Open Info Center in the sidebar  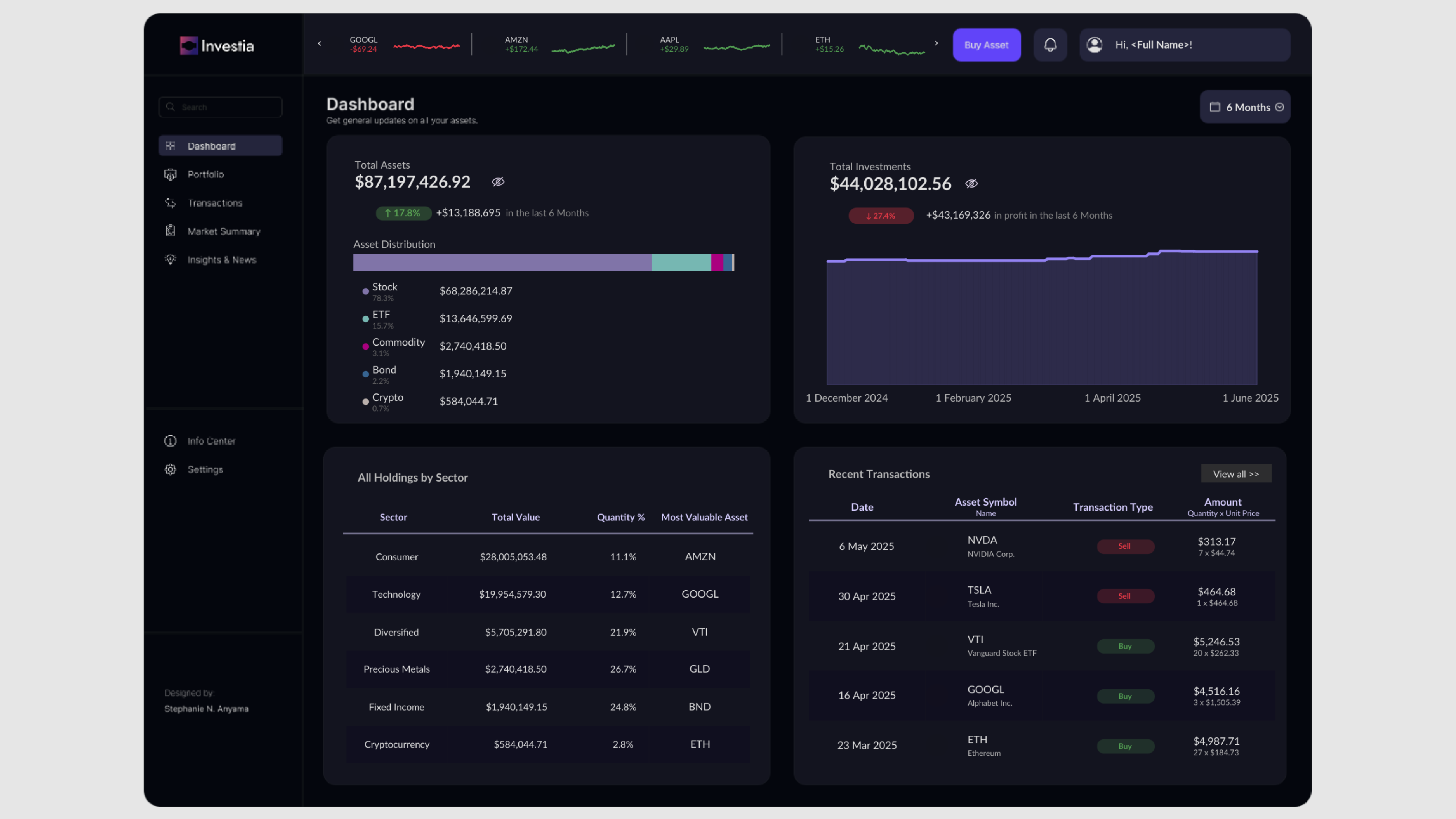211,441
